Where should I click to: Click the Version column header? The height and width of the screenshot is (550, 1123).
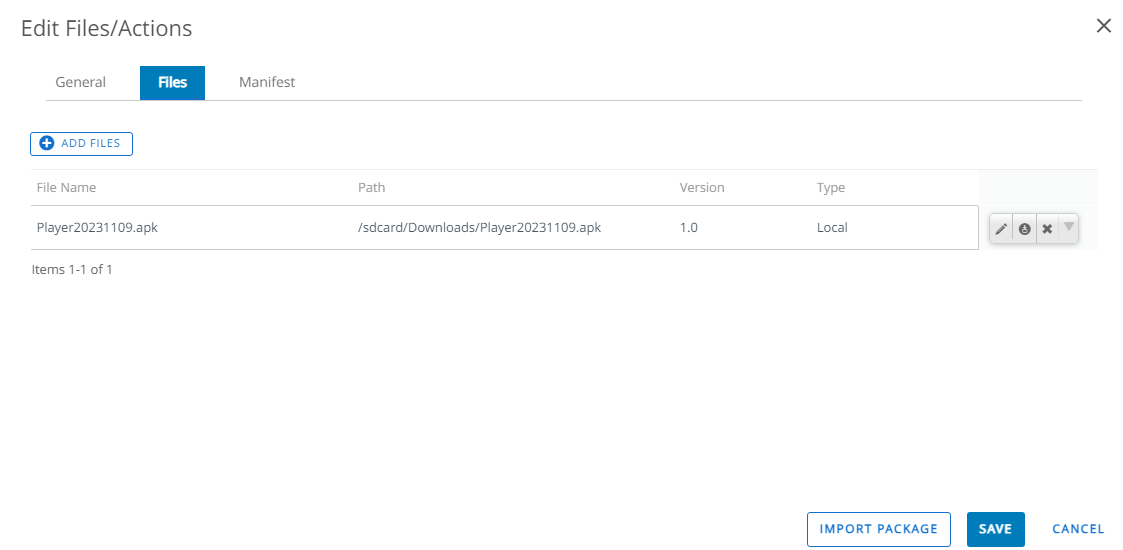(702, 188)
